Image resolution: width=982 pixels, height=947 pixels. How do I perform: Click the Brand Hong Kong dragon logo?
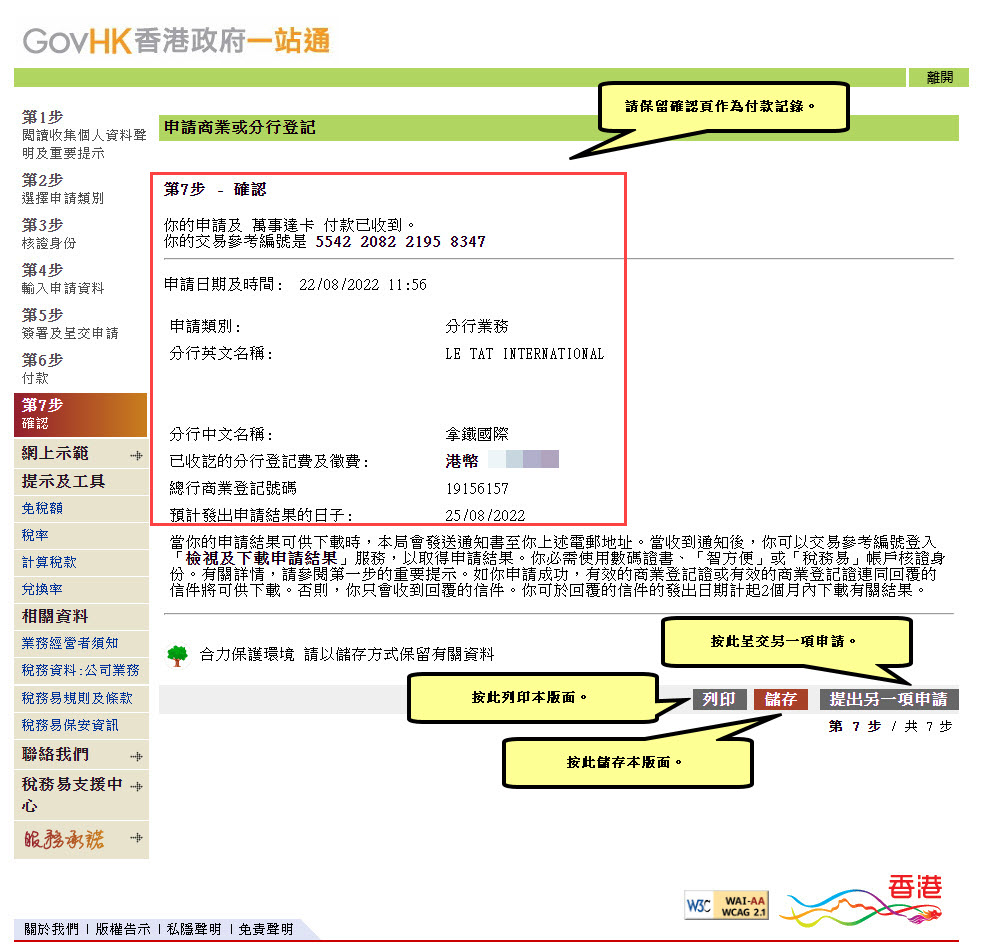(862, 900)
